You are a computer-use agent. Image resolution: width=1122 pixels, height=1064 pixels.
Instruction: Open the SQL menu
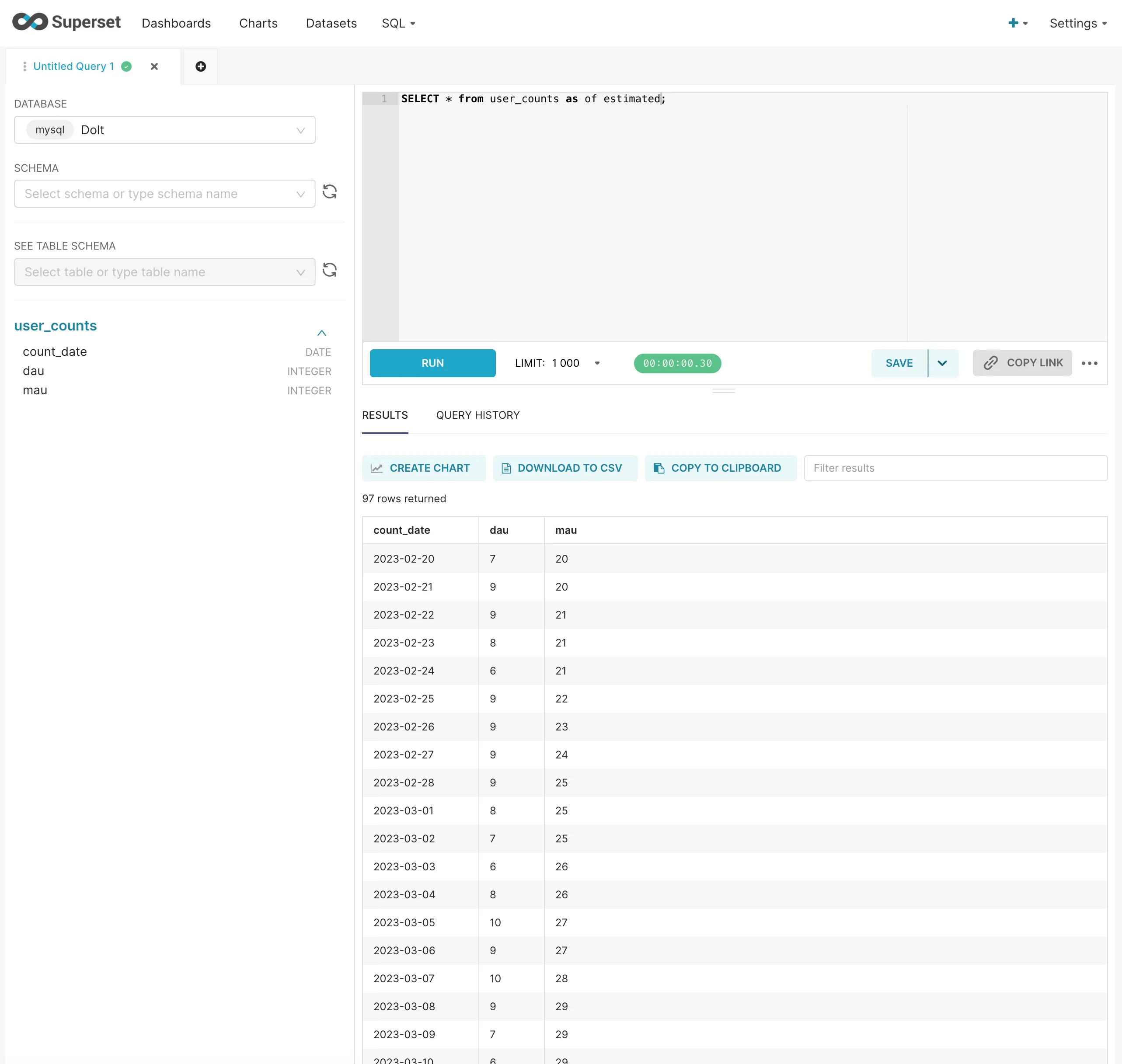398,23
